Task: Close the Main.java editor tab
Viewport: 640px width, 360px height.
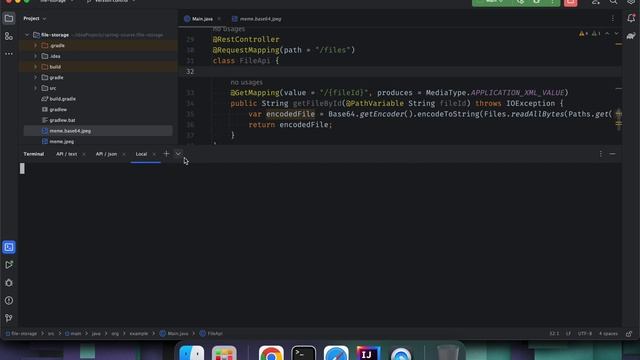Action: 219,19
